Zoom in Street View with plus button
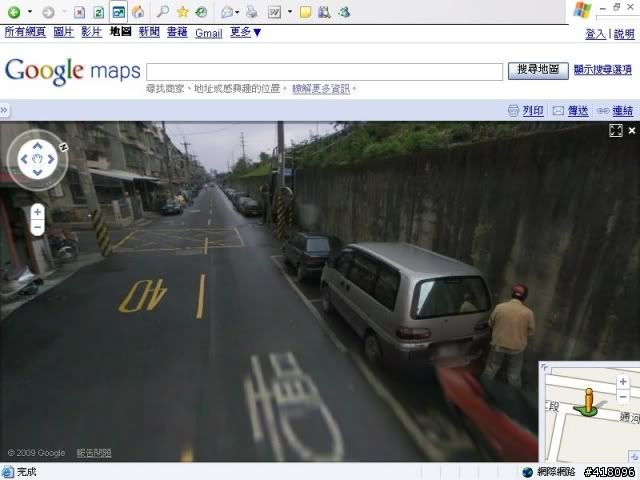The height and width of the screenshot is (480, 640). click(x=37, y=212)
